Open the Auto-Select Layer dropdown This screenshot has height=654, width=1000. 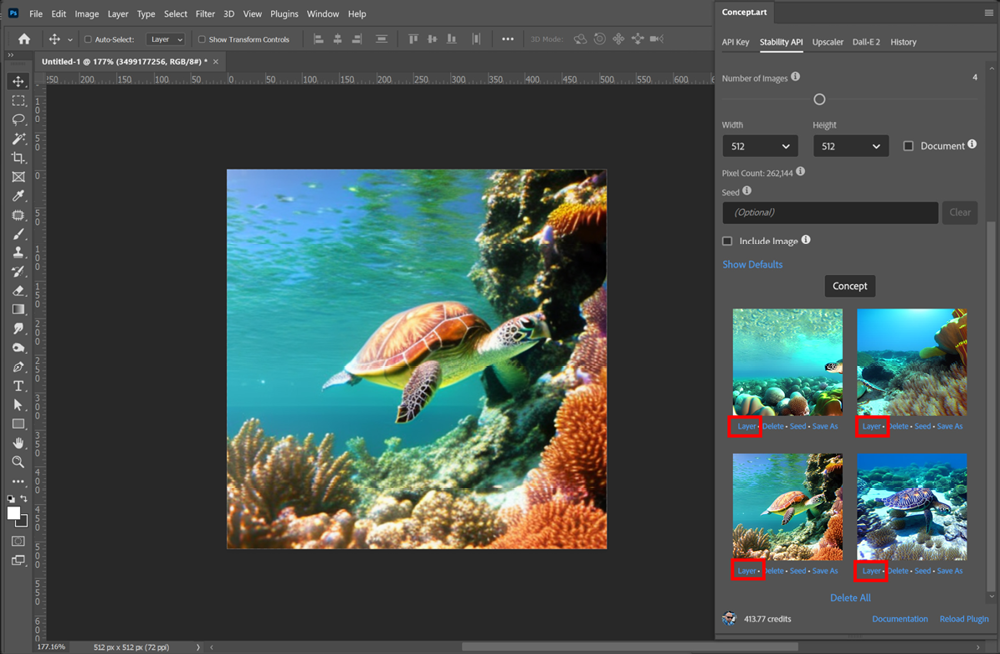pyautogui.click(x=165, y=40)
